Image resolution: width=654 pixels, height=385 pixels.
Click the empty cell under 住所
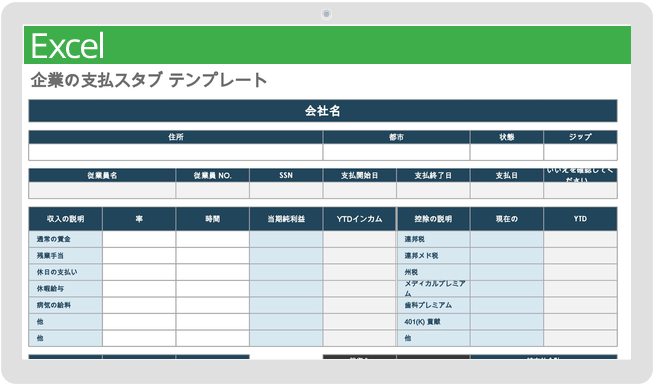pyautogui.click(x=176, y=152)
